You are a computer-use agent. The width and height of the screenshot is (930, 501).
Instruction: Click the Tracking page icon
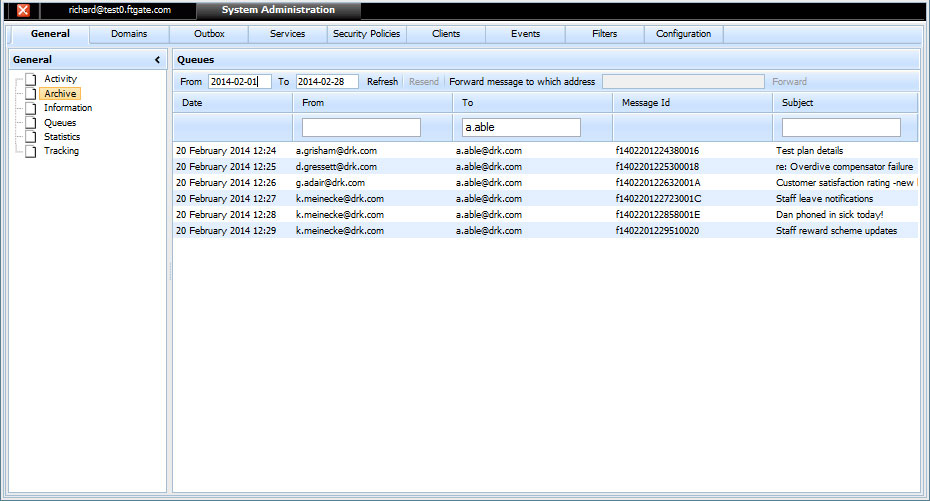(31, 151)
